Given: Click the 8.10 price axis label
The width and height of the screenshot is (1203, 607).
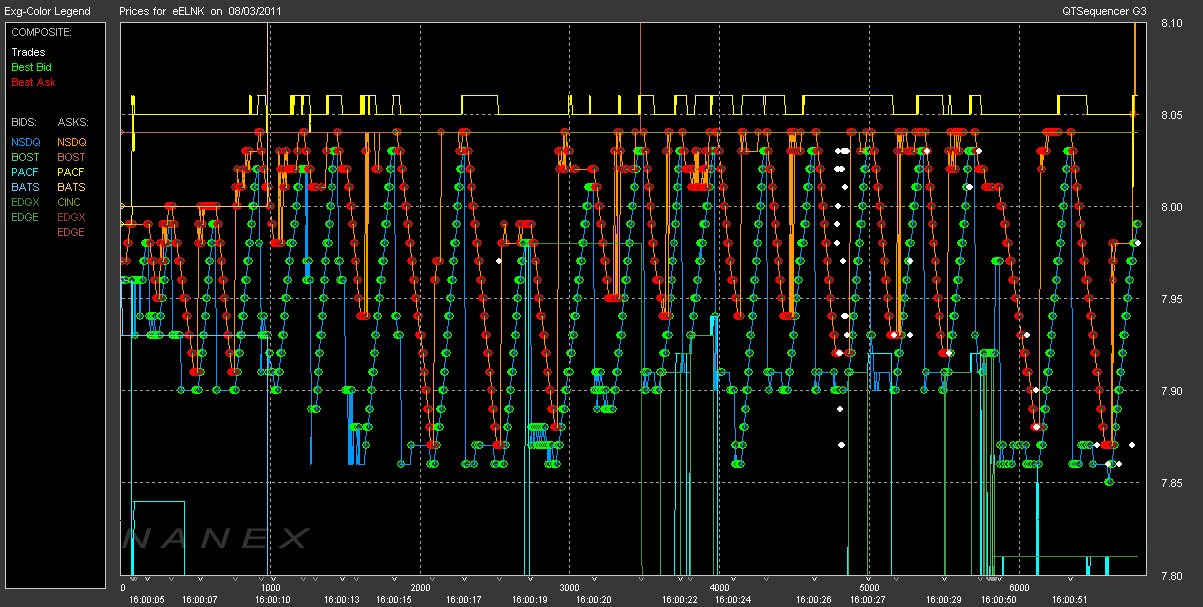Looking at the screenshot, I should click(x=1171, y=23).
